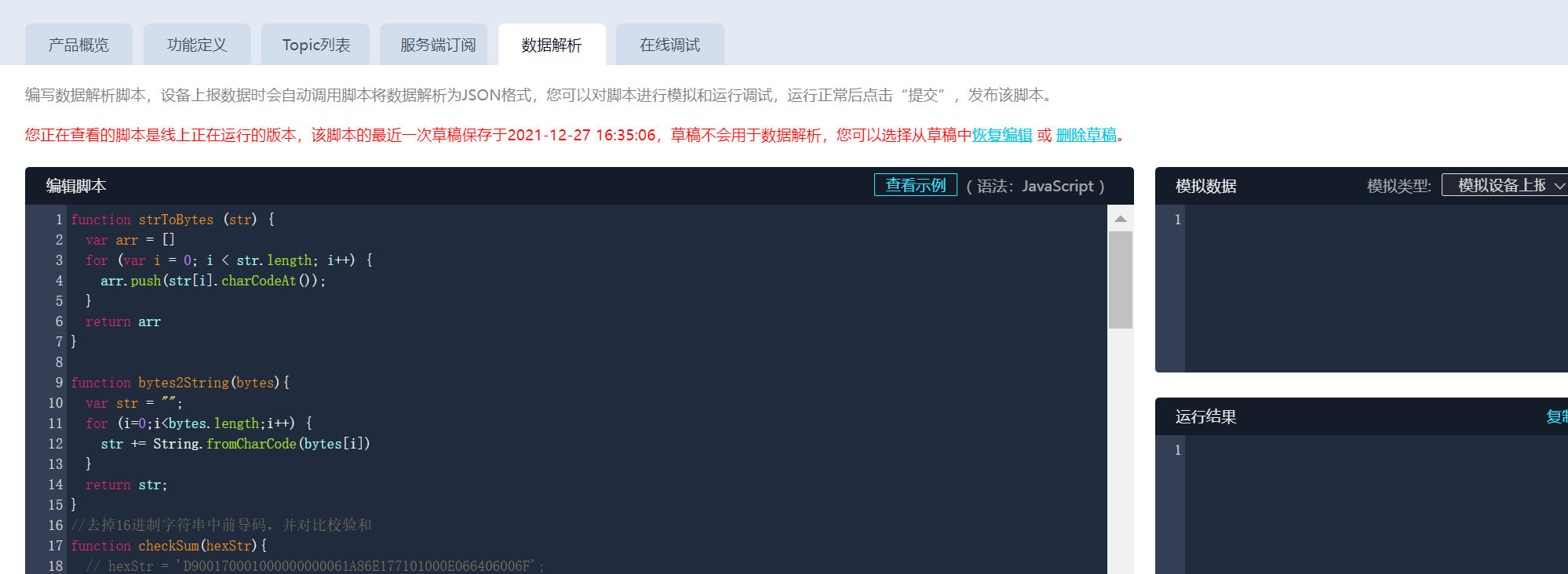Place cursor on the strToBytes function line

point(173,220)
